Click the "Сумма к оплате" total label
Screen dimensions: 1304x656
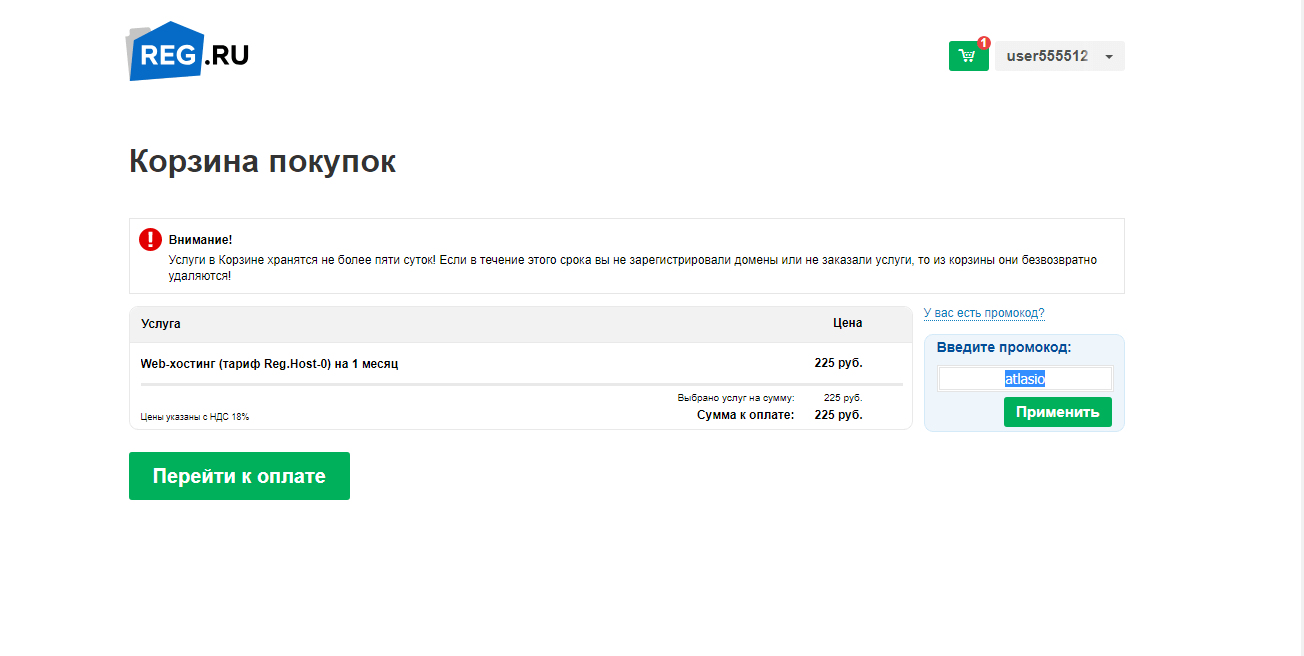pyautogui.click(x=745, y=415)
